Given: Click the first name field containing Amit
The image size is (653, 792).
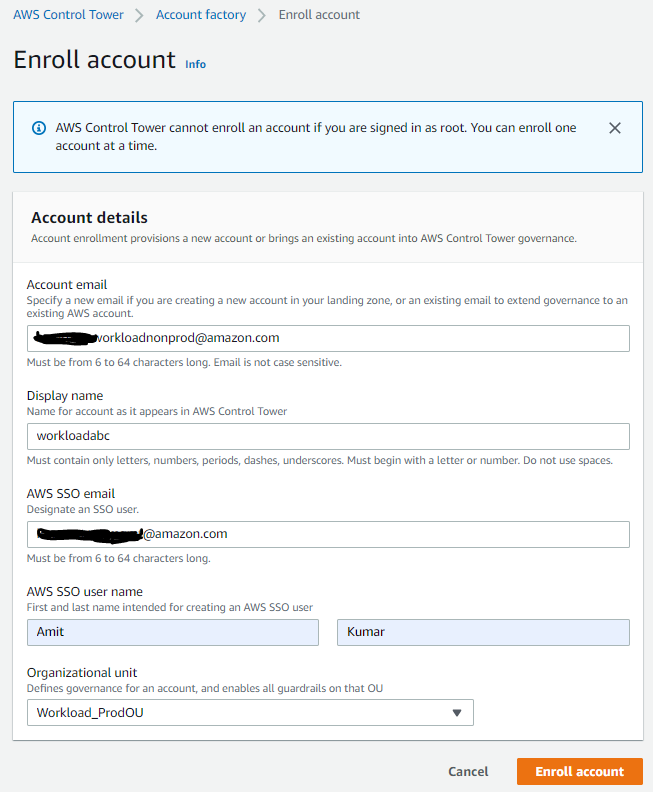Looking at the screenshot, I should coord(173,632).
